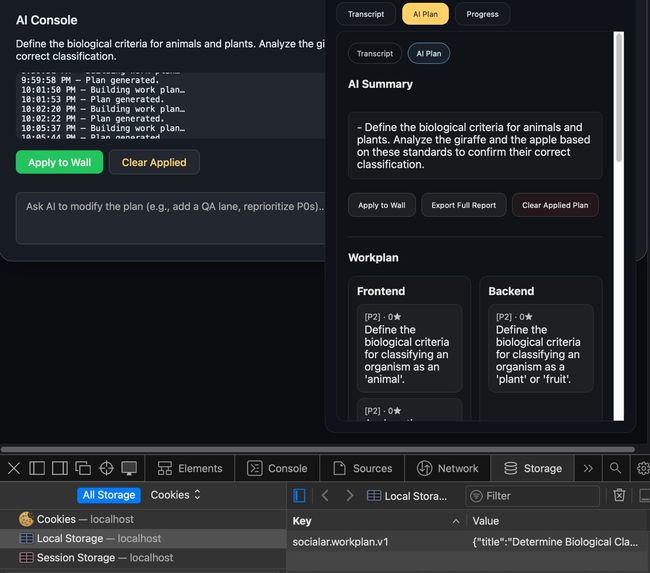The image size is (650, 573).
Task: Open the Sources tab
Action: coord(363,469)
